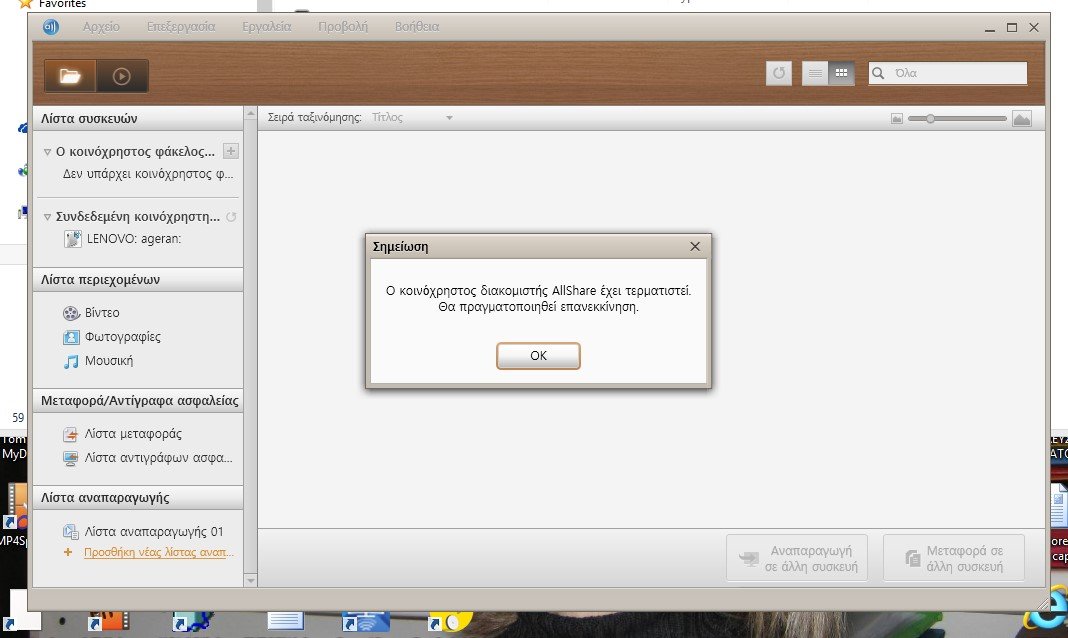Click the search magnifier icon
1068x638 pixels.
878,73
